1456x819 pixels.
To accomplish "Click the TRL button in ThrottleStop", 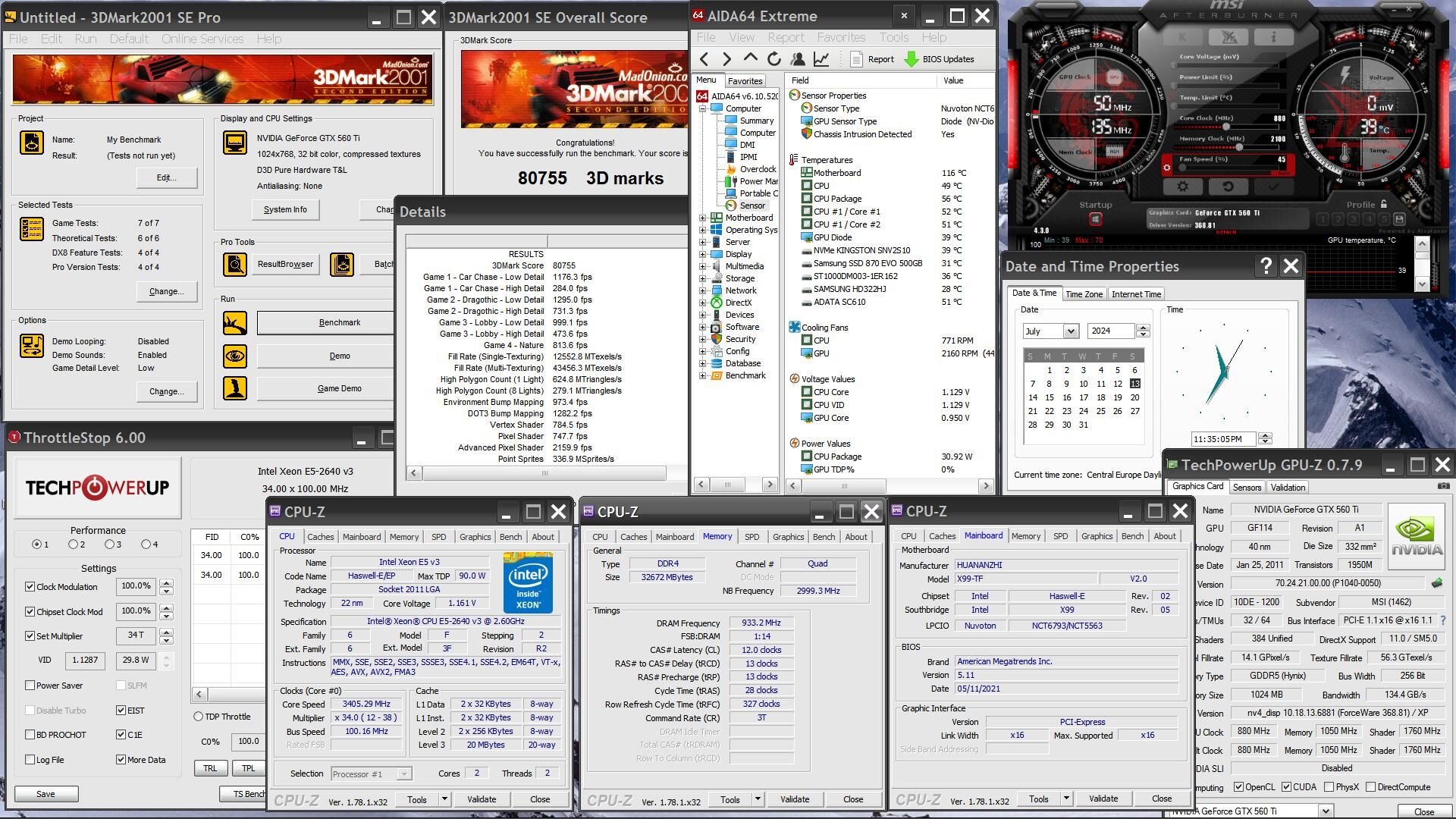I will click(x=210, y=768).
